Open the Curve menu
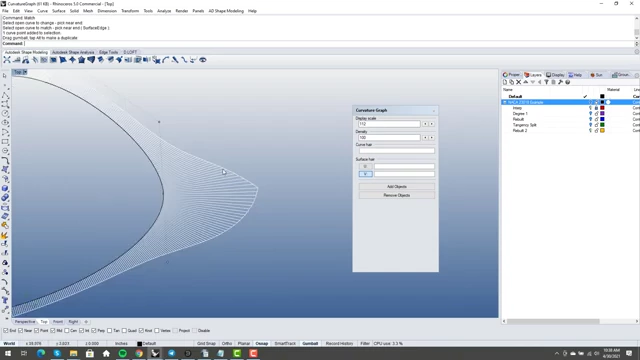Screen dimensions: 640x360 tap(42, 11)
